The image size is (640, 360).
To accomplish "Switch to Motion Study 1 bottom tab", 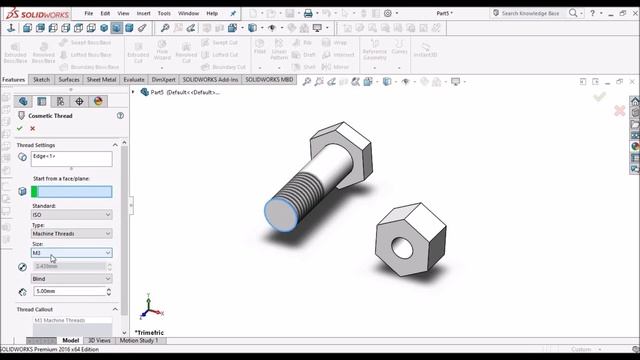I will 139,340.
